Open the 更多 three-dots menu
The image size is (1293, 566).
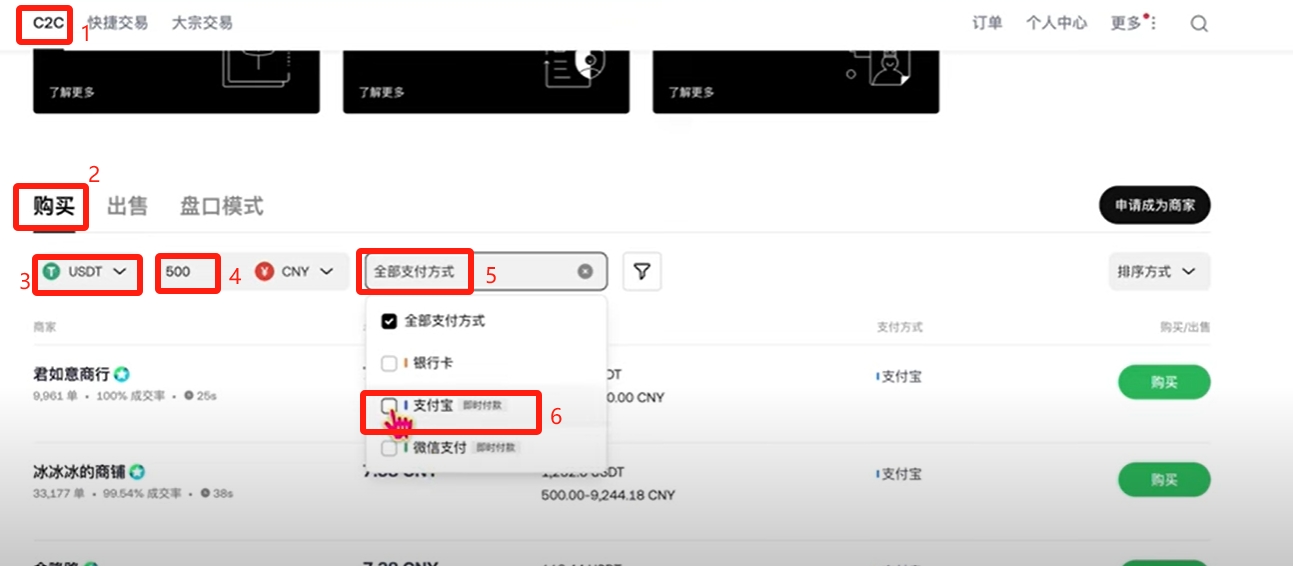click(x=1152, y=23)
